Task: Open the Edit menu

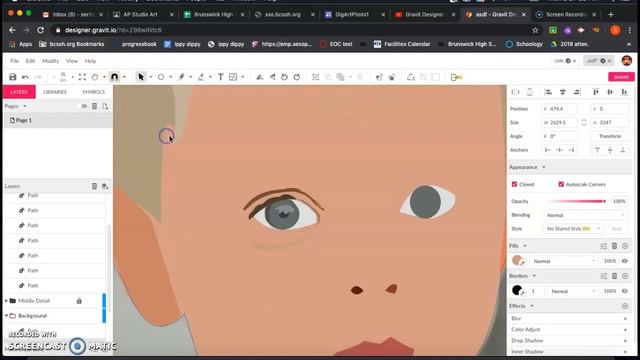Action: pyautogui.click(x=30, y=61)
